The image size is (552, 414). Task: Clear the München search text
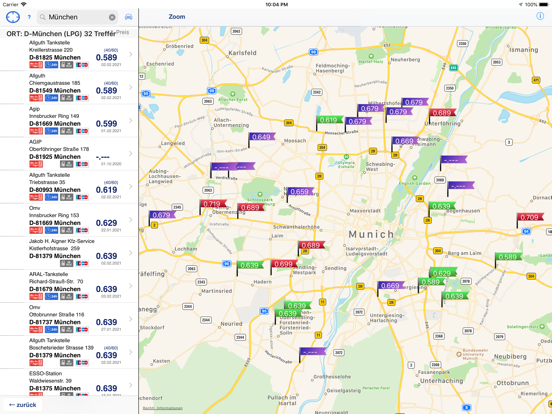pos(112,17)
